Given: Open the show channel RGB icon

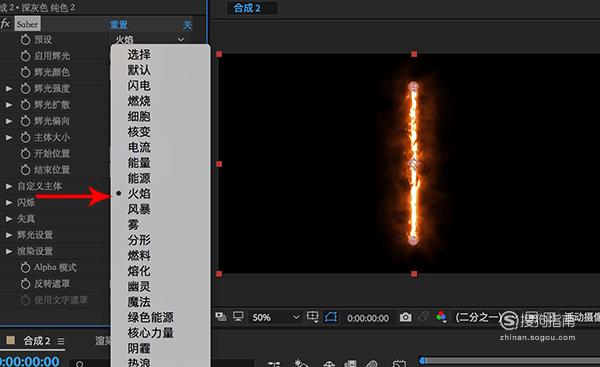Looking at the screenshot, I should 441,317.
